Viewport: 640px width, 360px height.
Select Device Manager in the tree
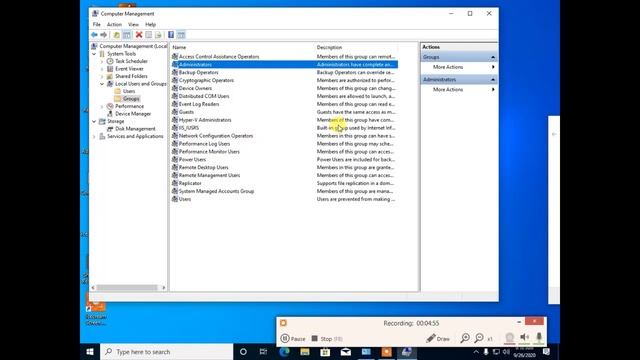[133, 114]
